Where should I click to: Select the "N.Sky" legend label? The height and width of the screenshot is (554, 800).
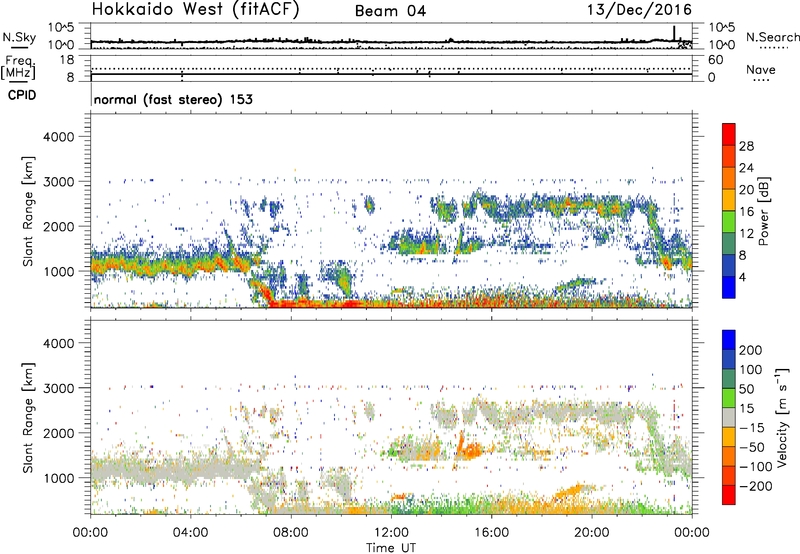click(x=19, y=37)
